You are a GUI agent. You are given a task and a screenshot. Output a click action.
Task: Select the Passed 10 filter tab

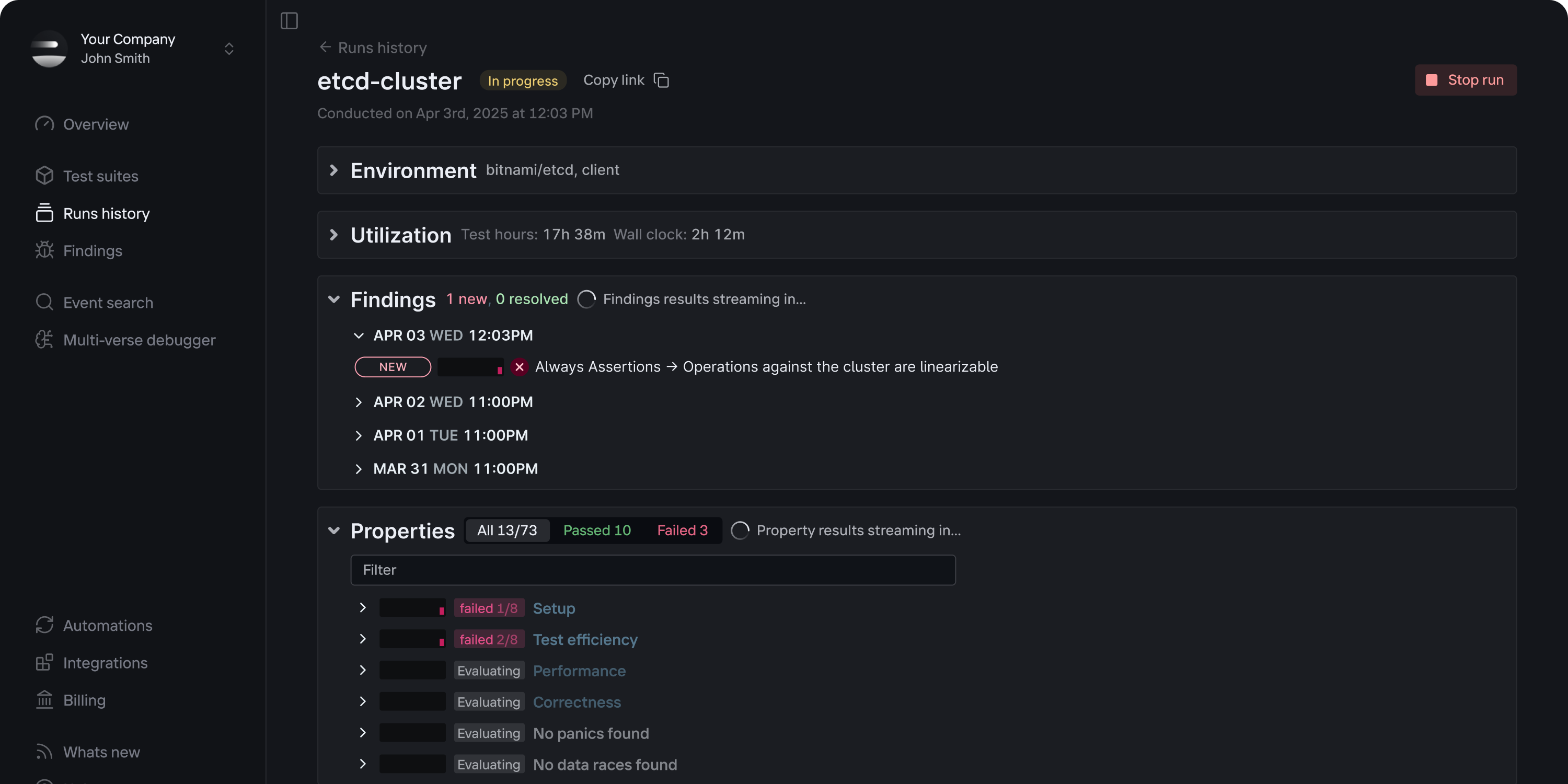click(x=596, y=530)
